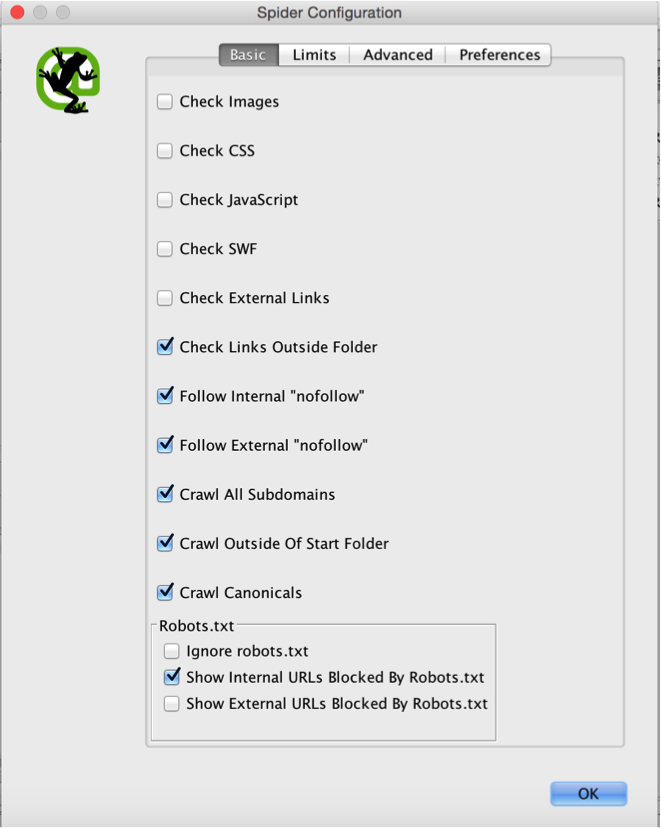Disable Follow Internal "nofollow" checkbox

[x=165, y=396]
